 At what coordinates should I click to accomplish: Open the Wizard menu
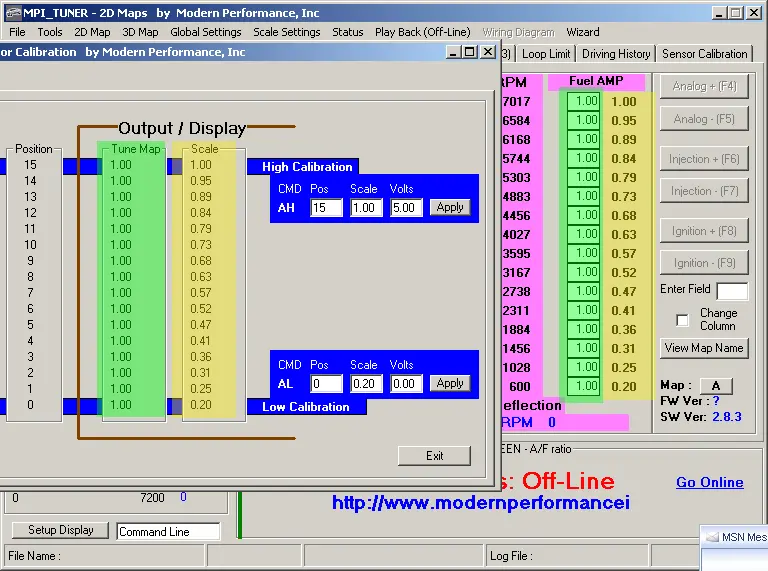click(583, 32)
